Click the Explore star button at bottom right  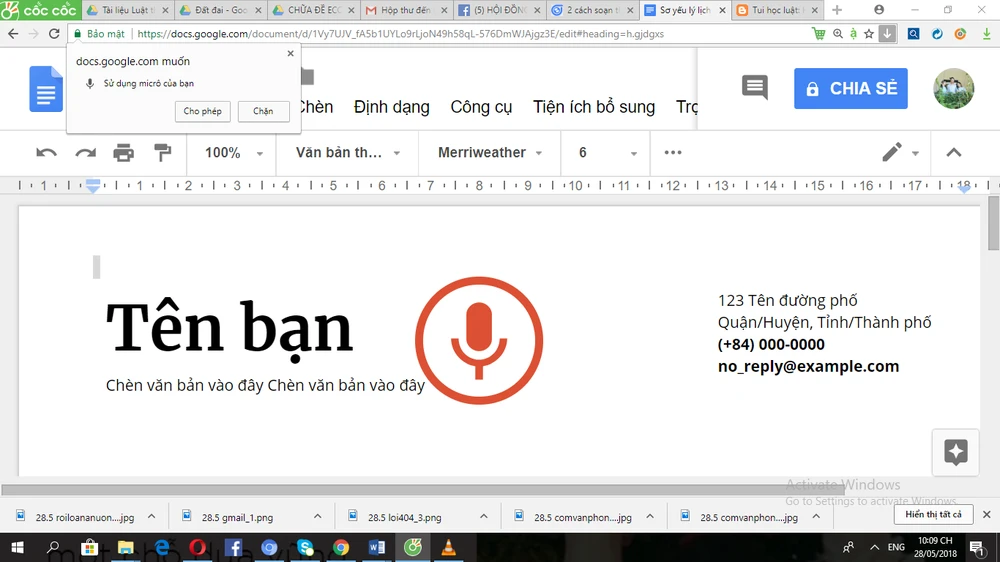click(955, 452)
